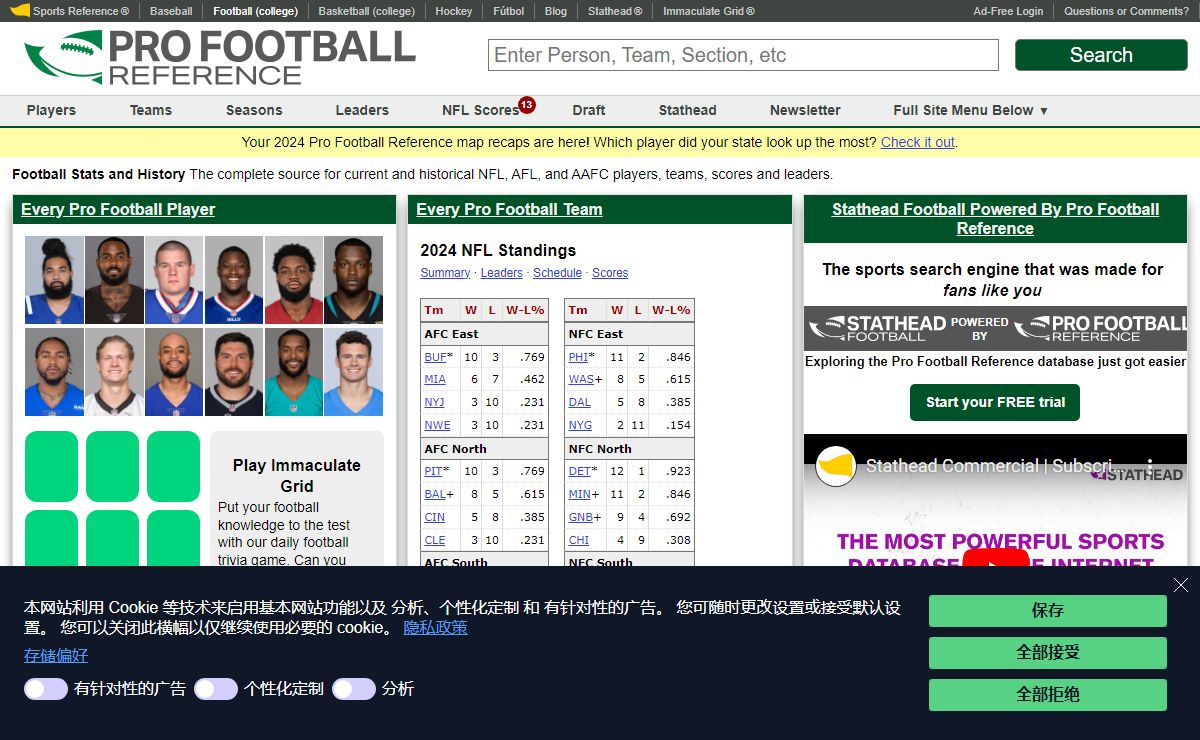The width and height of the screenshot is (1200, 740).
Task: Click the NFL Scores notification badge 13
Action: pyautogui.click(x=527, y=104)
